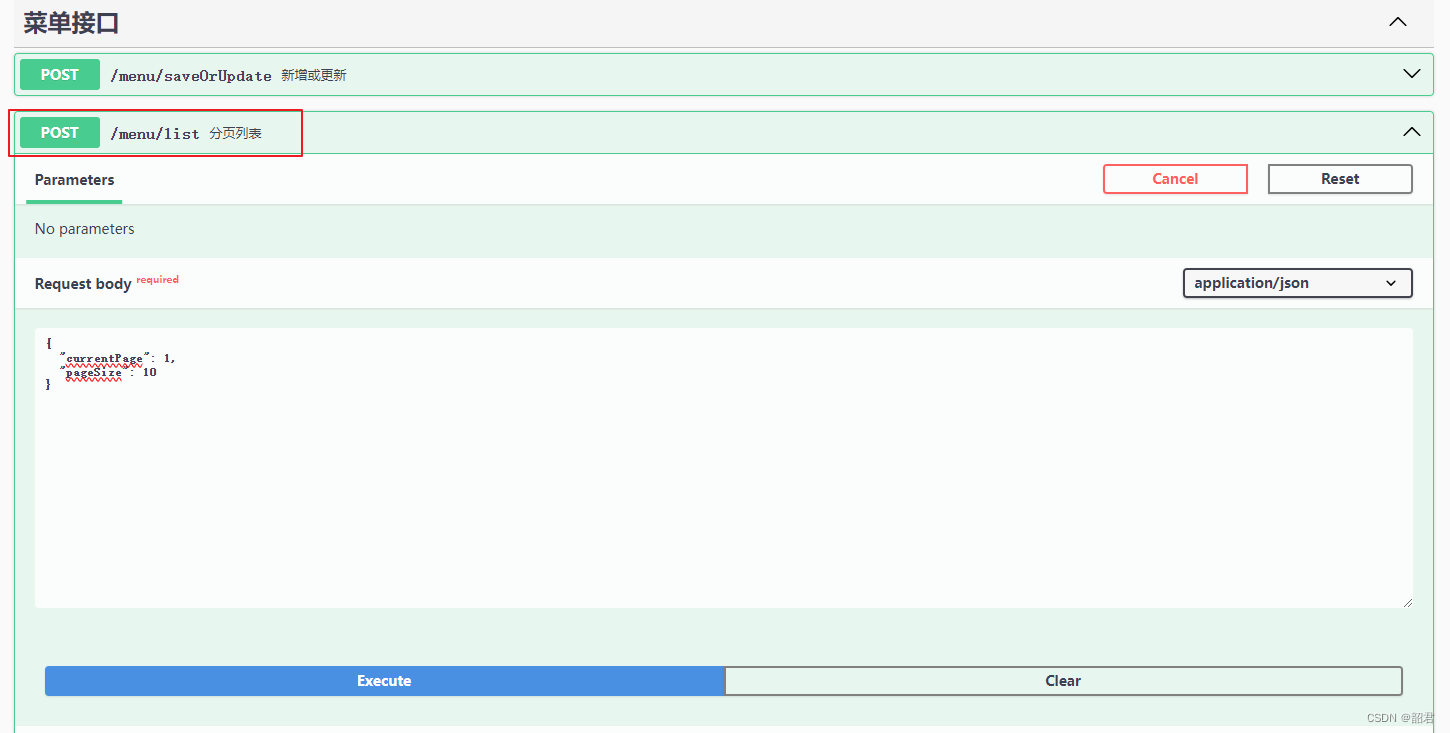This screenshot has height=733, width=1450.
Task: Click the resize handle of the body editor
Action: (1408, 601)
